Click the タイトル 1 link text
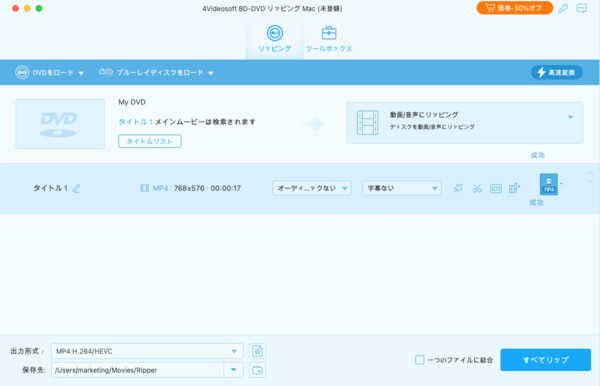 [135, 122]
